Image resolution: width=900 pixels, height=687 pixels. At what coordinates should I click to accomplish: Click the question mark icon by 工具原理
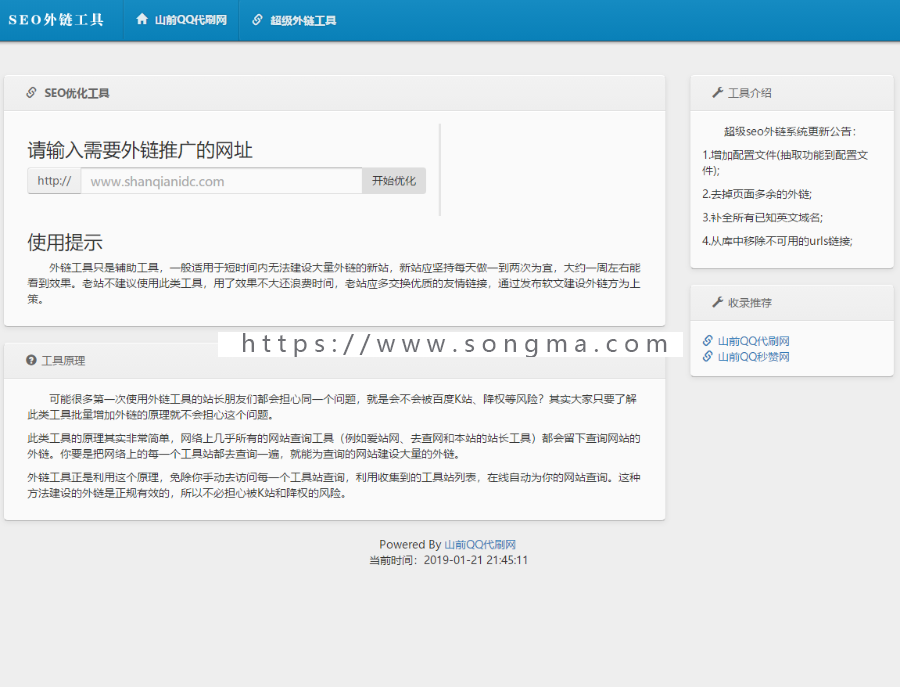click(31, 360)
